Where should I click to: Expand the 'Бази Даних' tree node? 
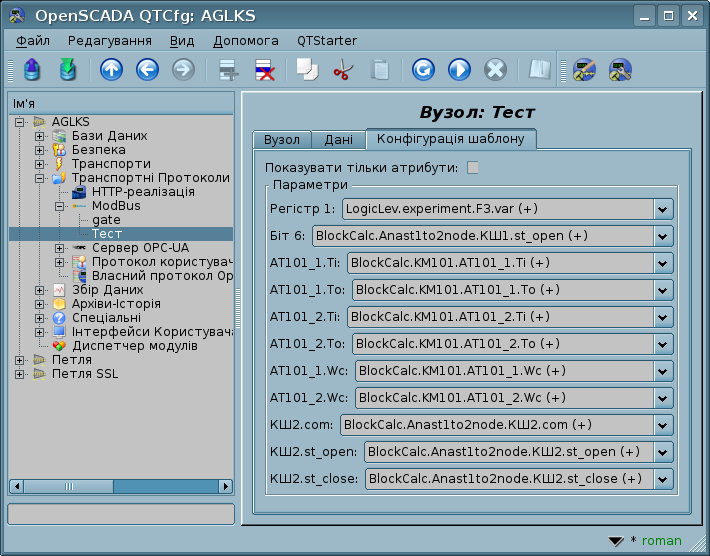[x=39, y=136]
